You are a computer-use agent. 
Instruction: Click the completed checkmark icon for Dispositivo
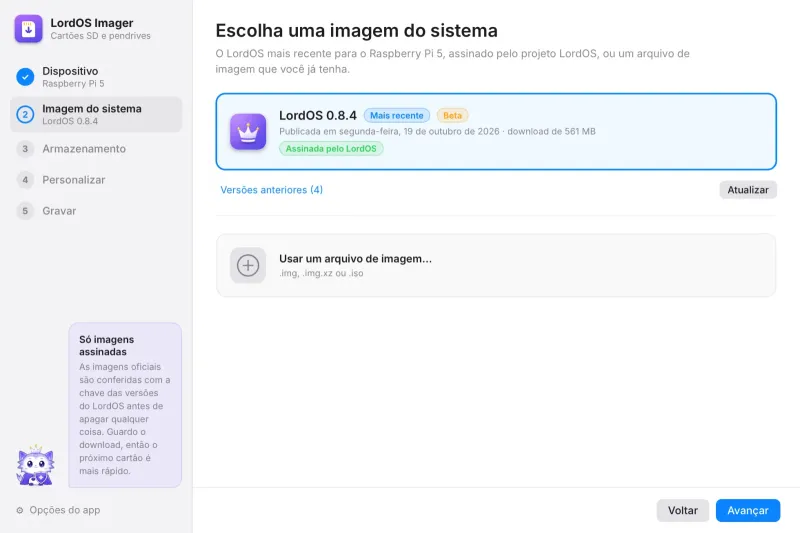pos(25,77)
